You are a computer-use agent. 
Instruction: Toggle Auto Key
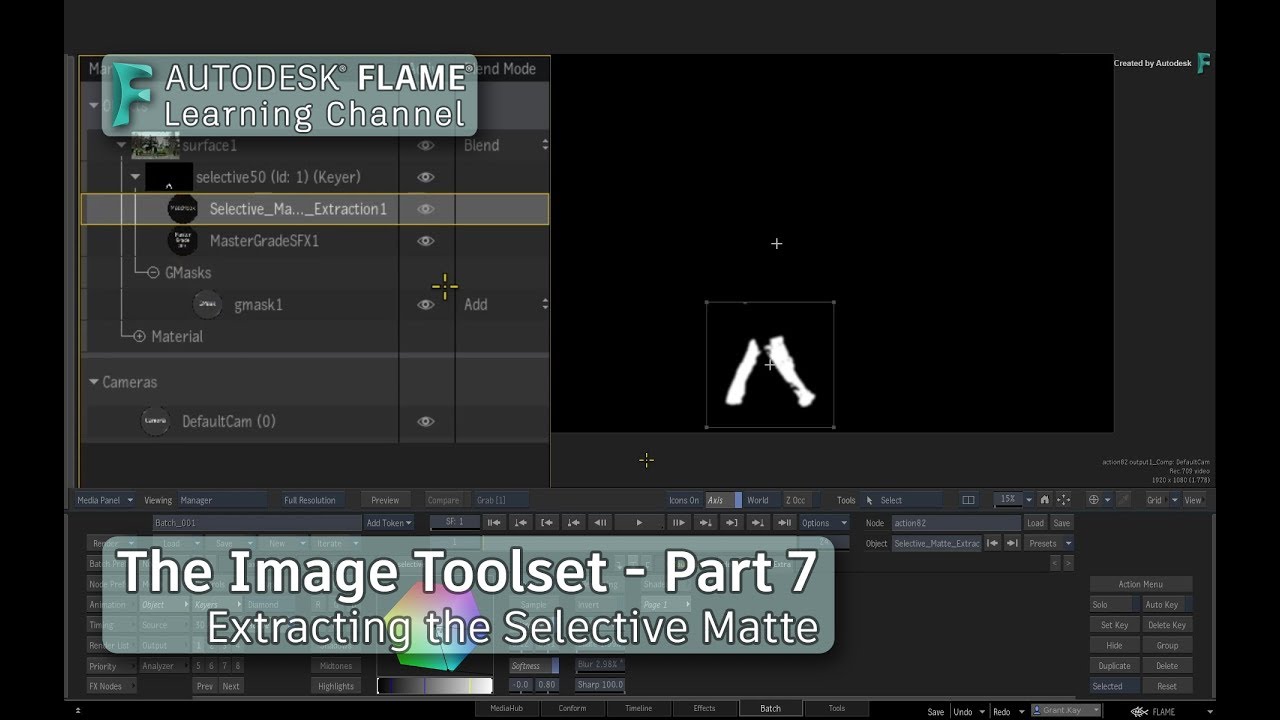[1167, 604]
